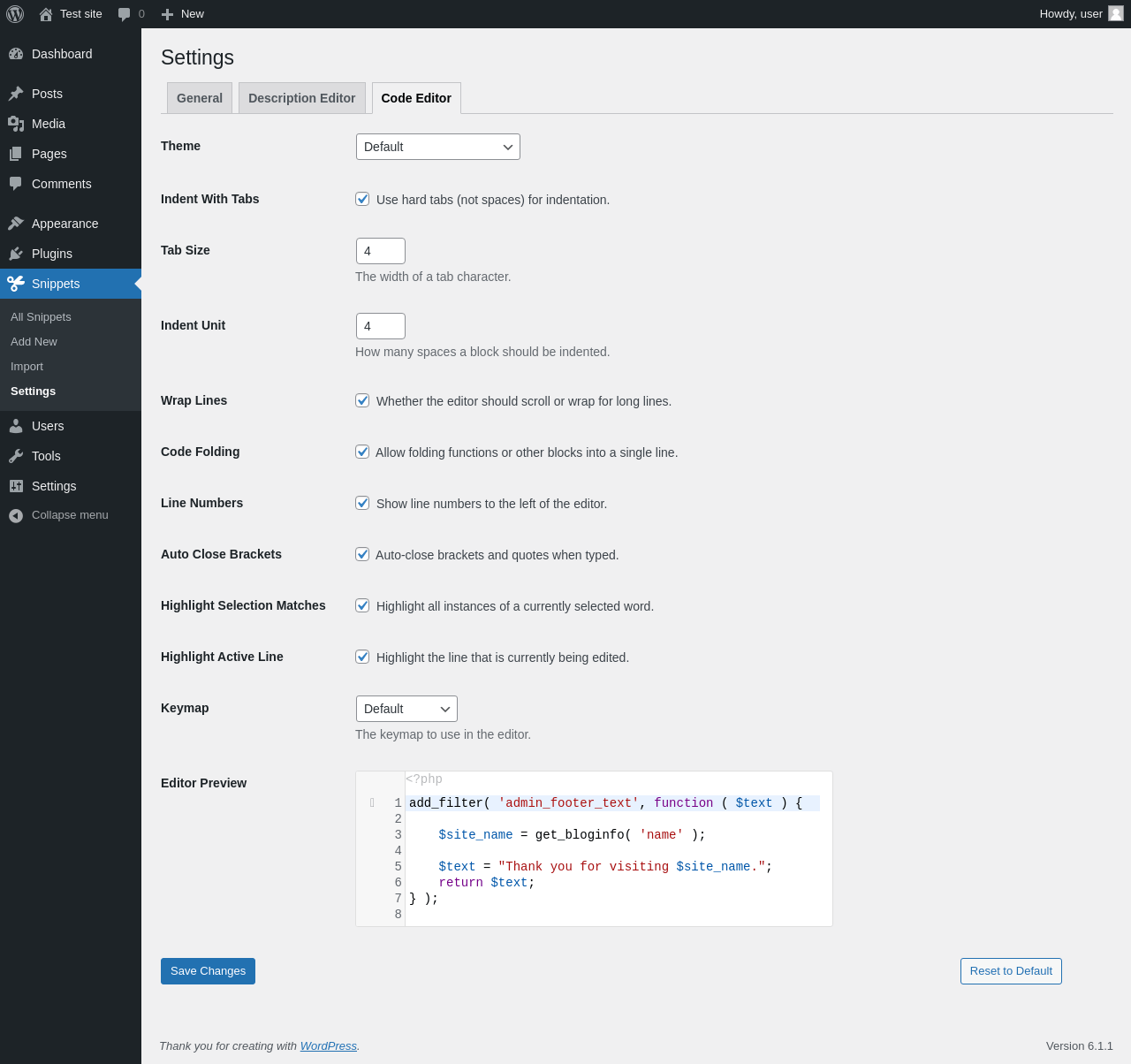
Task: Open the comments bubble icon in toolbar
Action: [125, 14]
